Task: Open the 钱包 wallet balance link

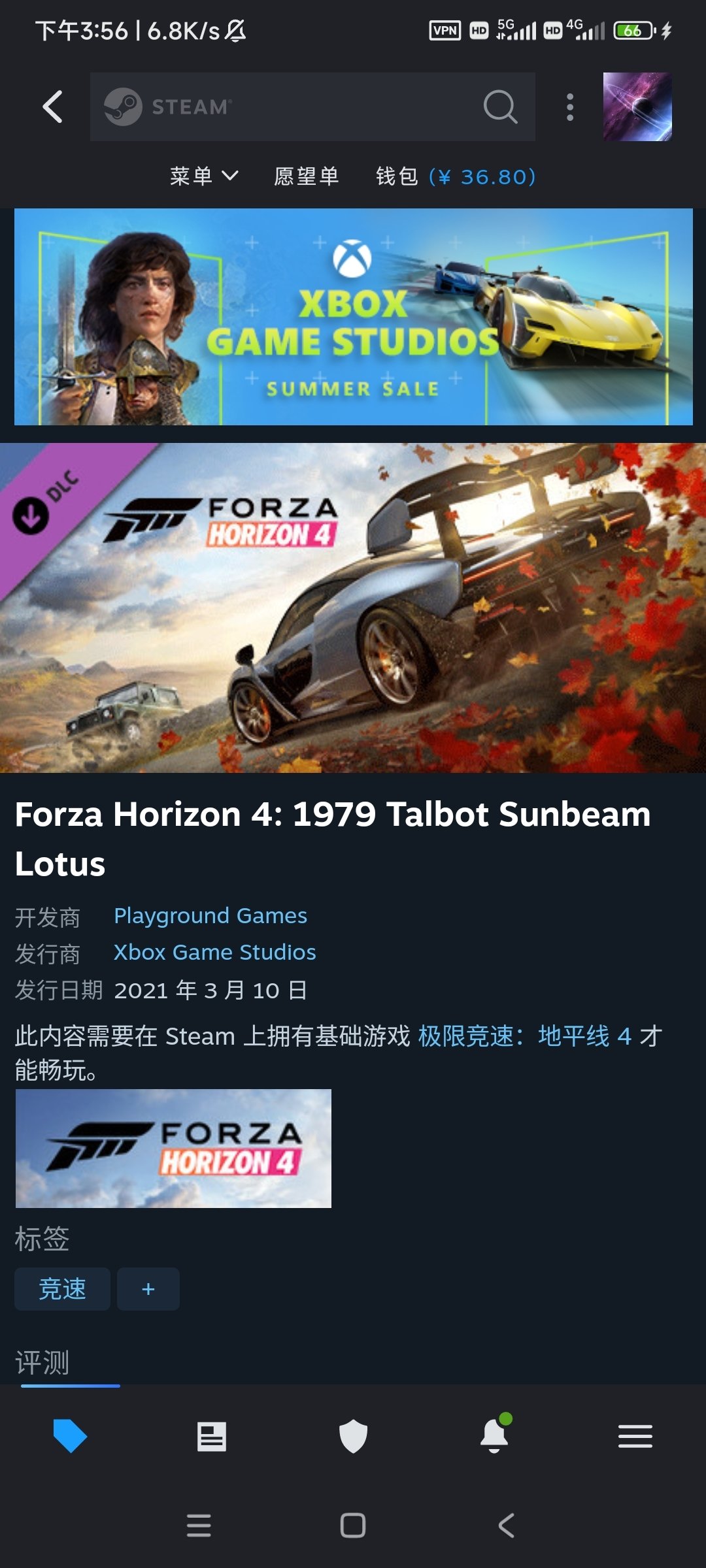Action: [456, 176]
